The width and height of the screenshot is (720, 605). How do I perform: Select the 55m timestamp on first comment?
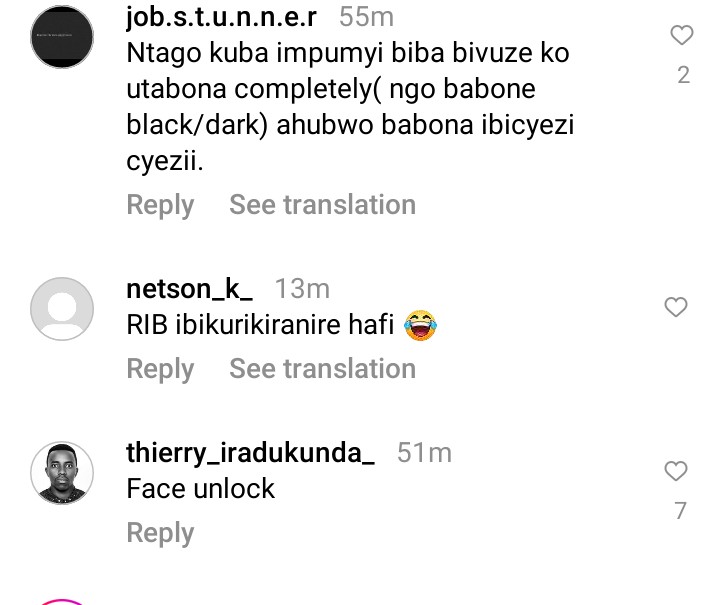pos(366,17)
